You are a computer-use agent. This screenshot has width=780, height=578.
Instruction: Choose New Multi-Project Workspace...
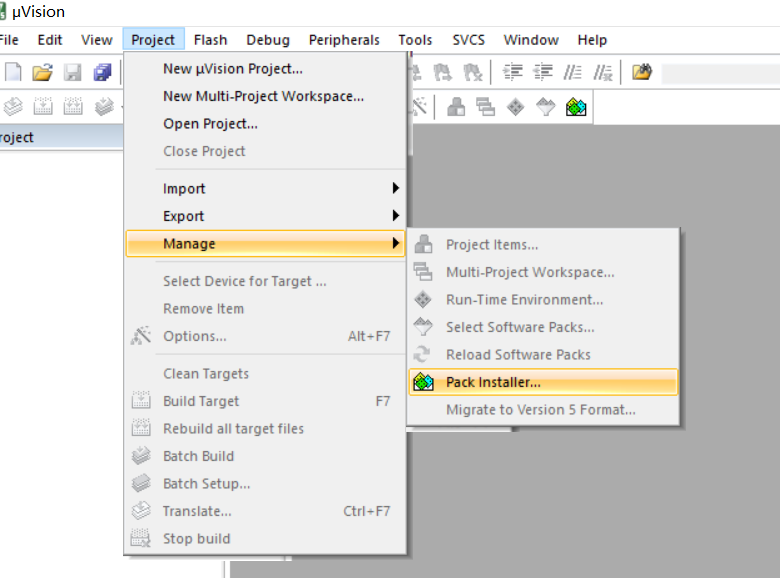coord(265,96)
